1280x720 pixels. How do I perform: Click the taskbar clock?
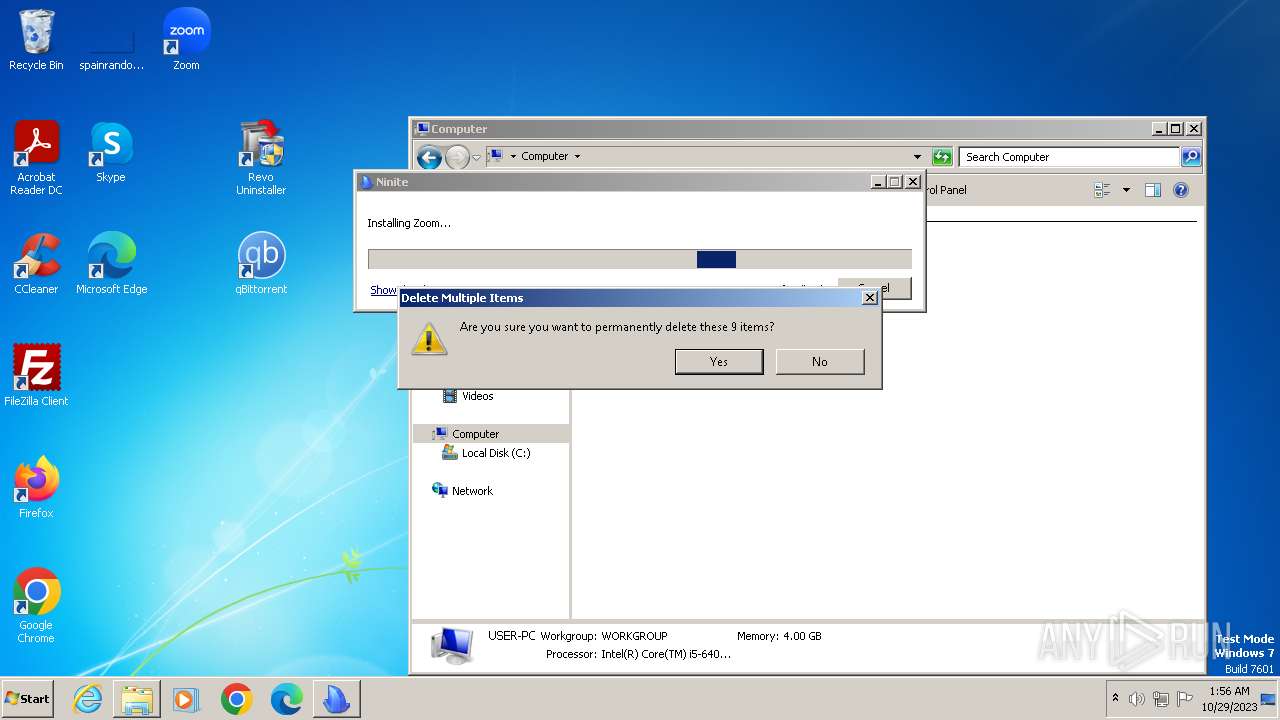click(x=1229, y=699)
